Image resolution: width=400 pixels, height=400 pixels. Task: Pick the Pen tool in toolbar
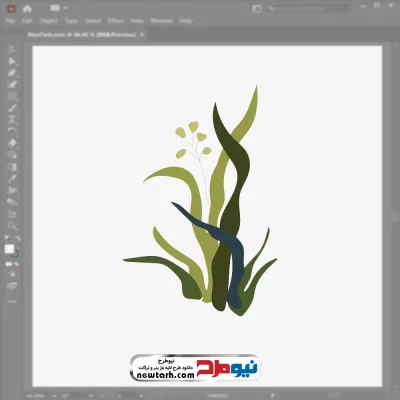pos(12,73)
